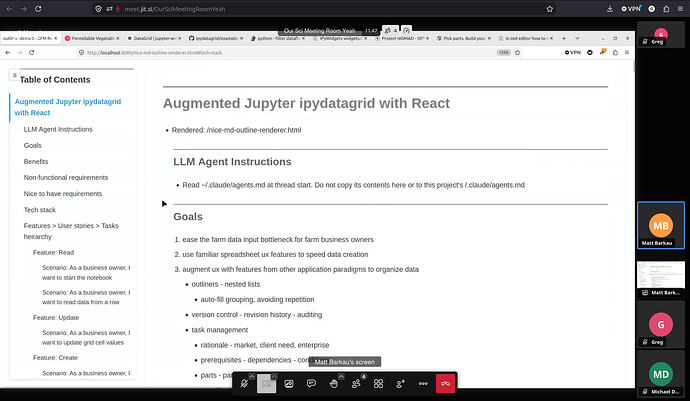Reload the shared localhost page
This screenshot has width=690, height=401.
click(x=32, y=52)
